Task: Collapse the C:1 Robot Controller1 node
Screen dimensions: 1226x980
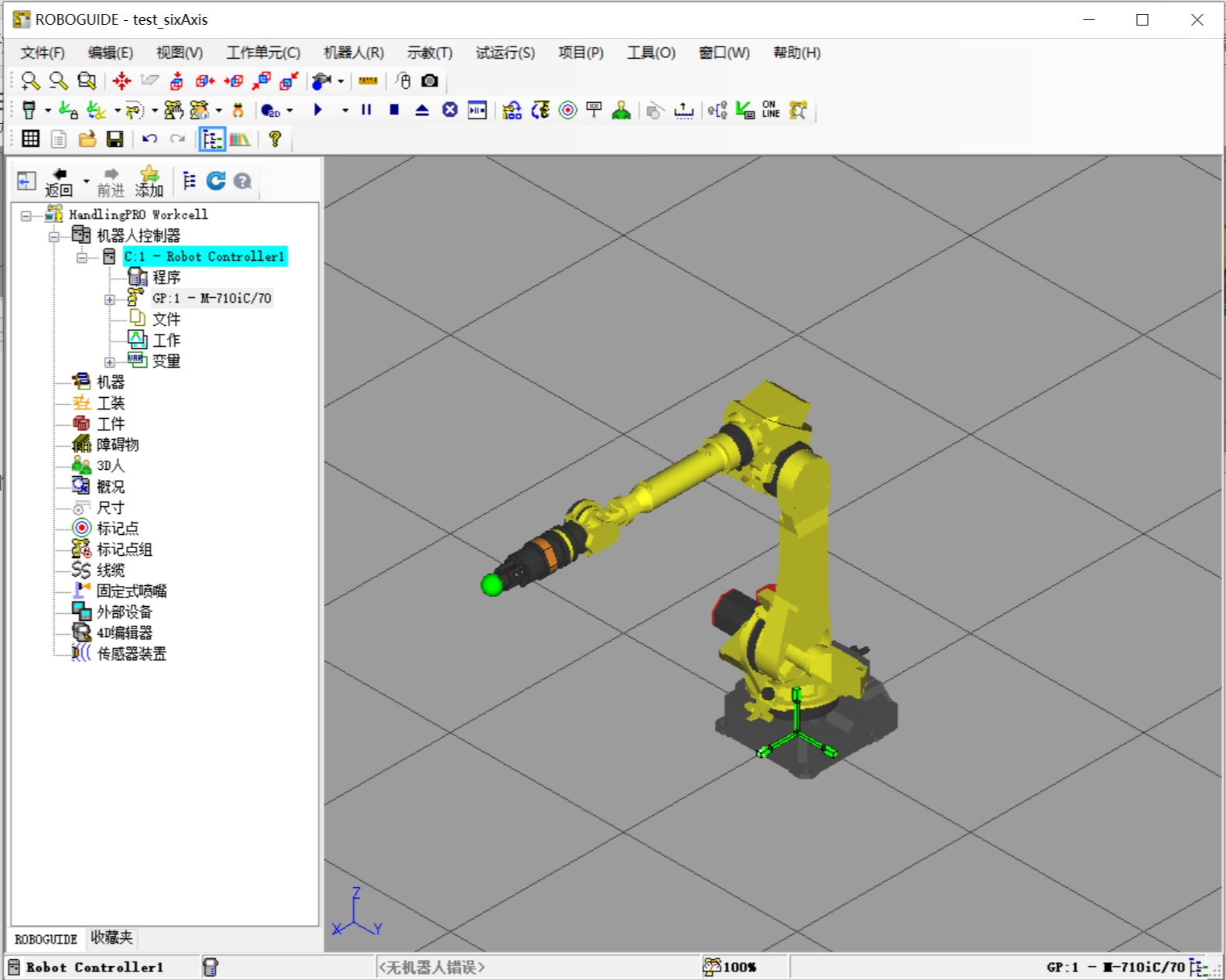Action: click(82, 257)
